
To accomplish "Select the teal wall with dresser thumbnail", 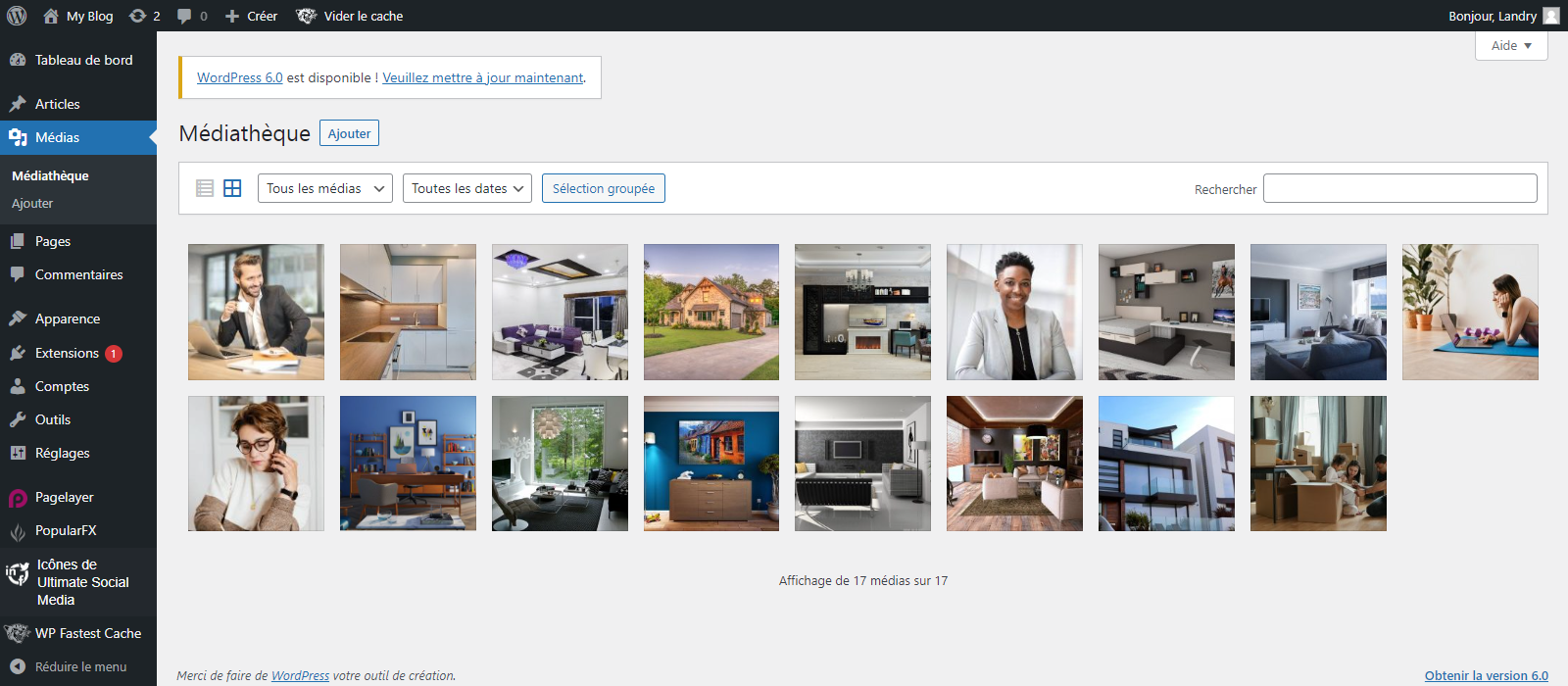I will 711,464.
